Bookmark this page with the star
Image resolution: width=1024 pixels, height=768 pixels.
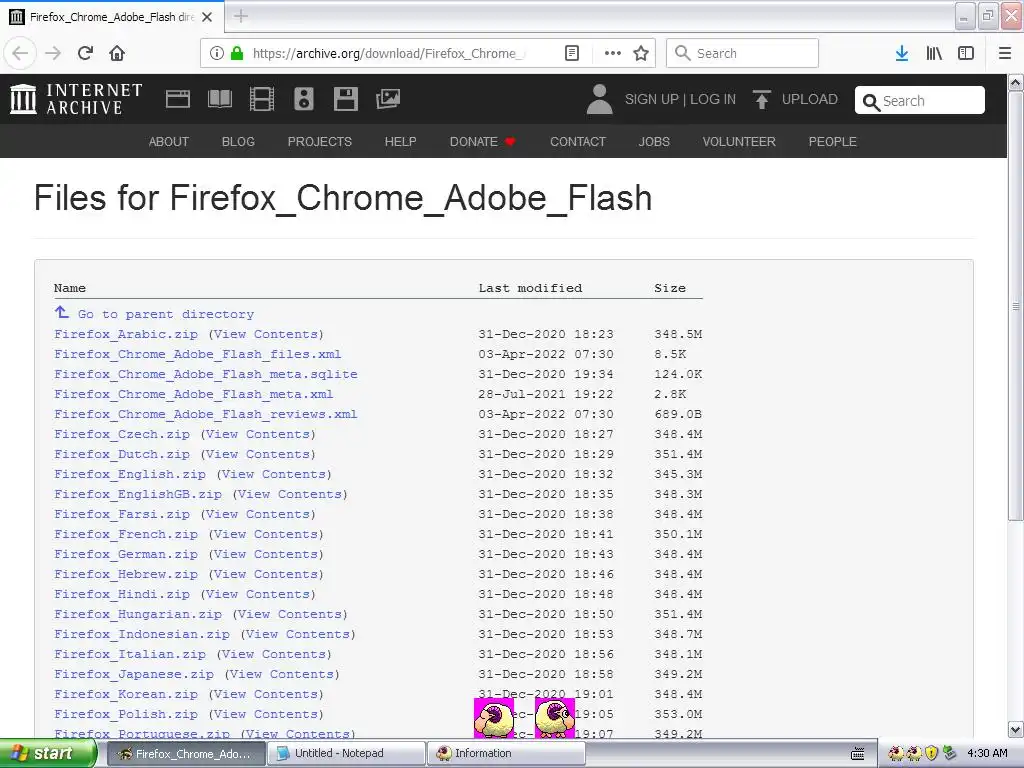coord(641,53)
